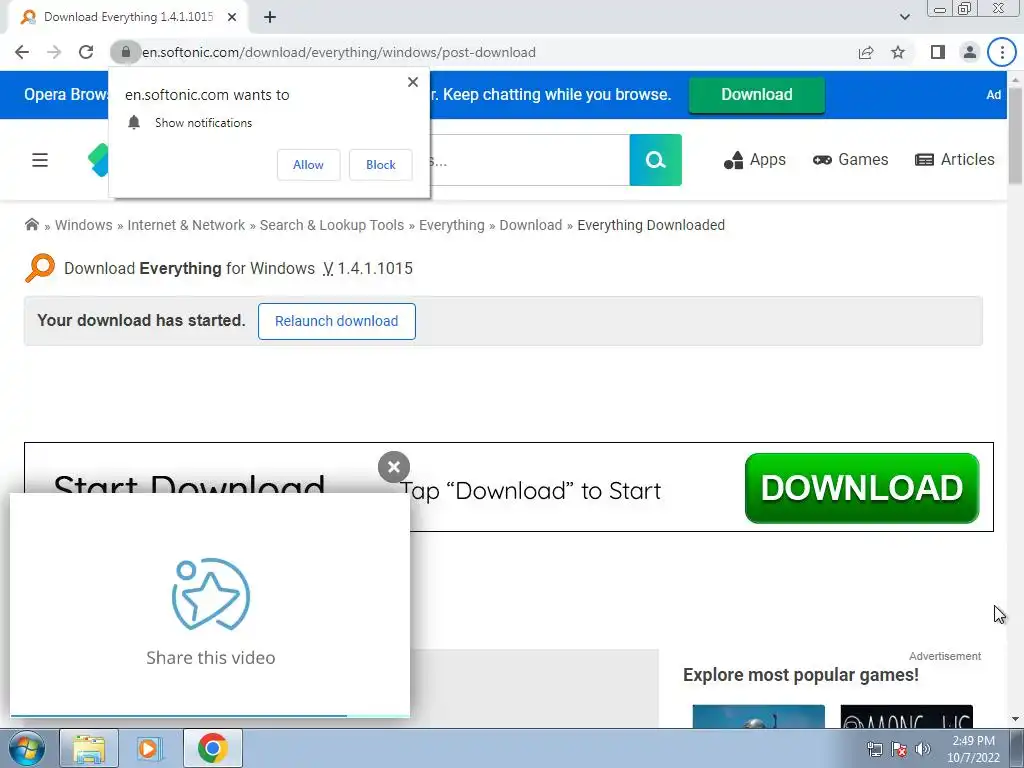Open the Windows breadcrumb link

84,225
